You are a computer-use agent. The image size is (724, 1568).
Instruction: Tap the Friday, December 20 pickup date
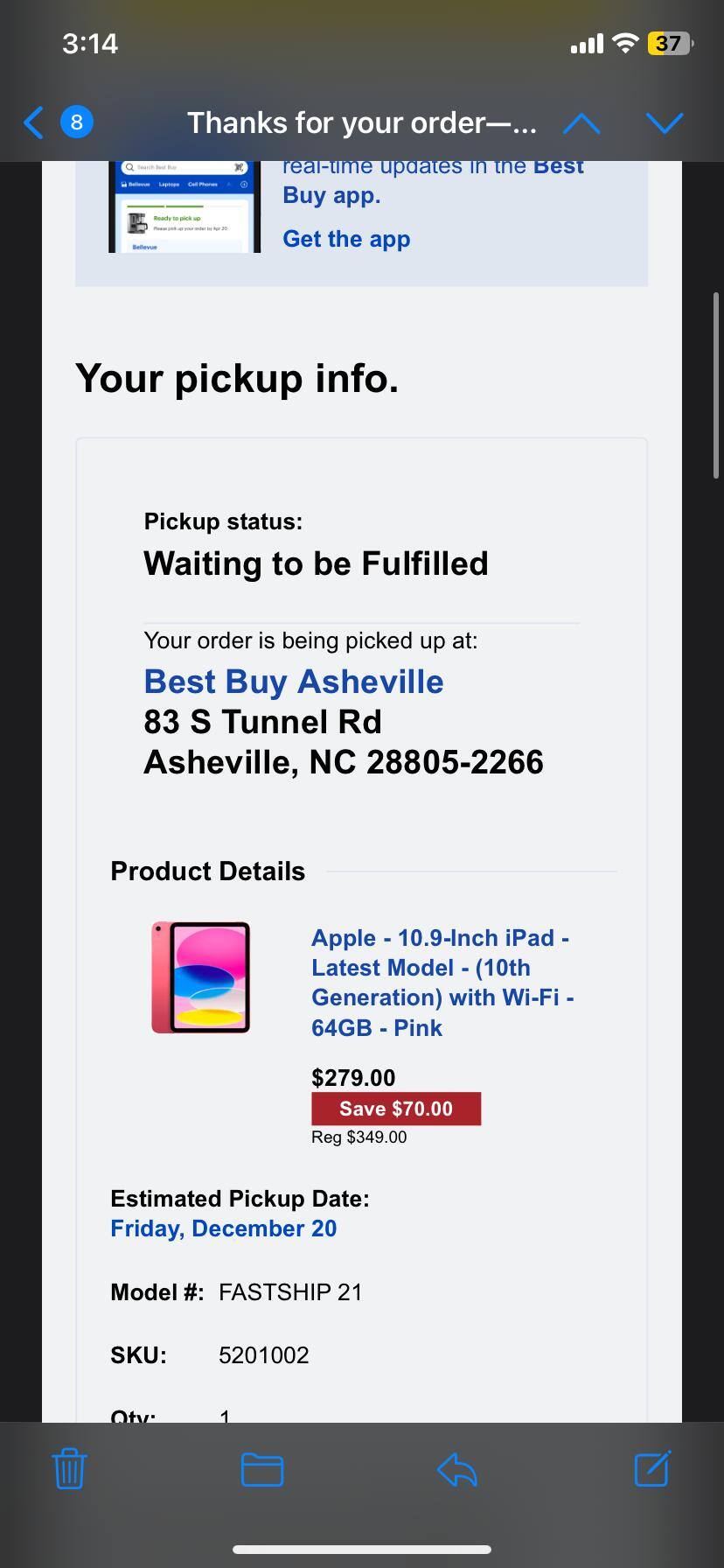(x=224, y=1228)
